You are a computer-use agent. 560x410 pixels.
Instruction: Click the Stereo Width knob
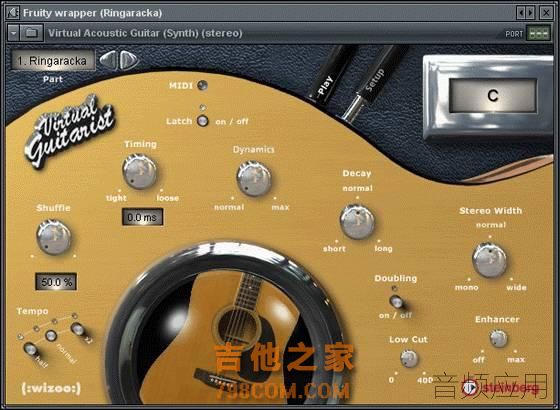(x=490, y=260)
